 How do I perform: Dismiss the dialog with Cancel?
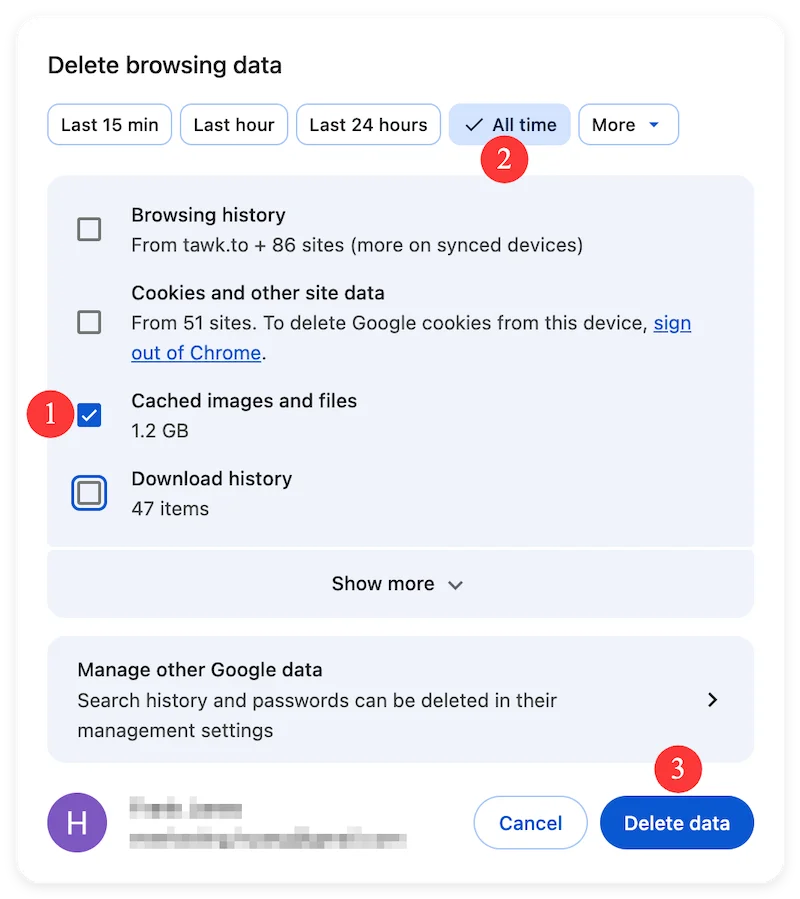pos(530,822)
